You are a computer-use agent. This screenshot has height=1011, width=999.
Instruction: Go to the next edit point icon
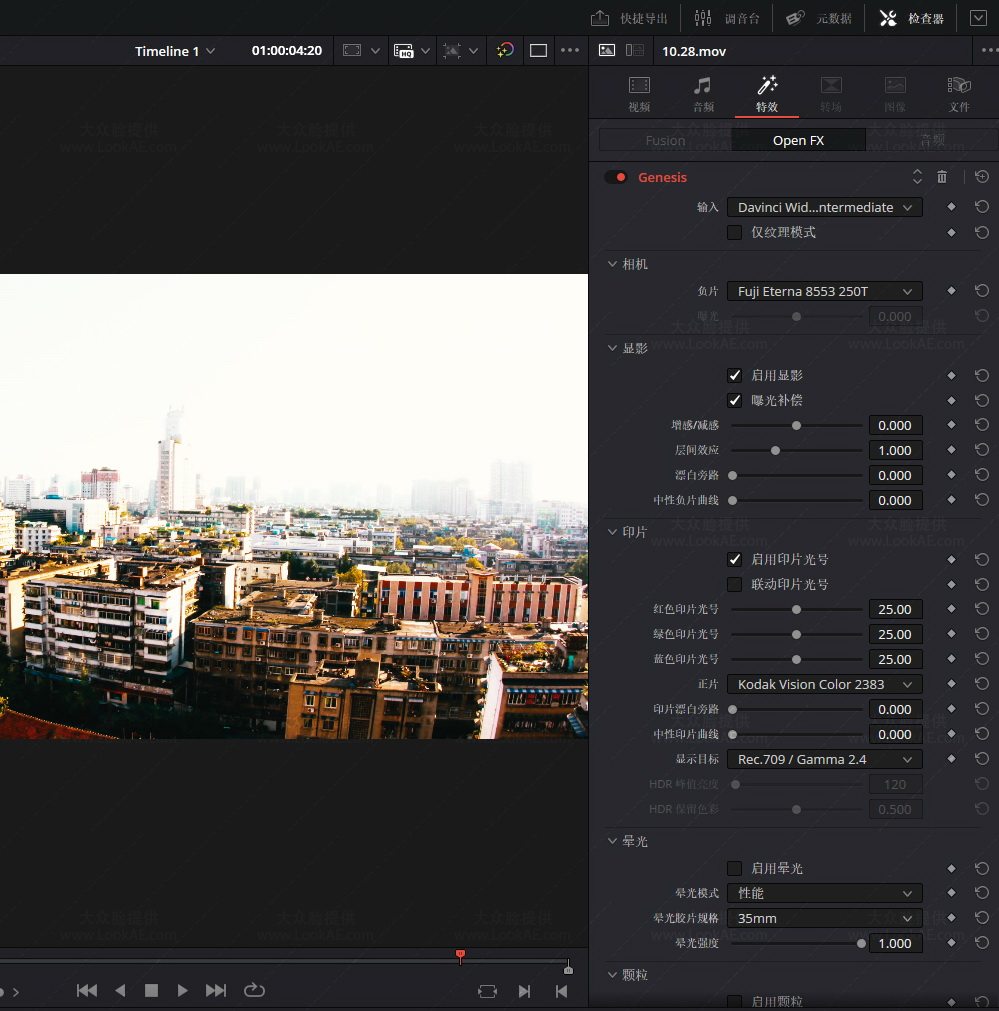tap(524, 991)
